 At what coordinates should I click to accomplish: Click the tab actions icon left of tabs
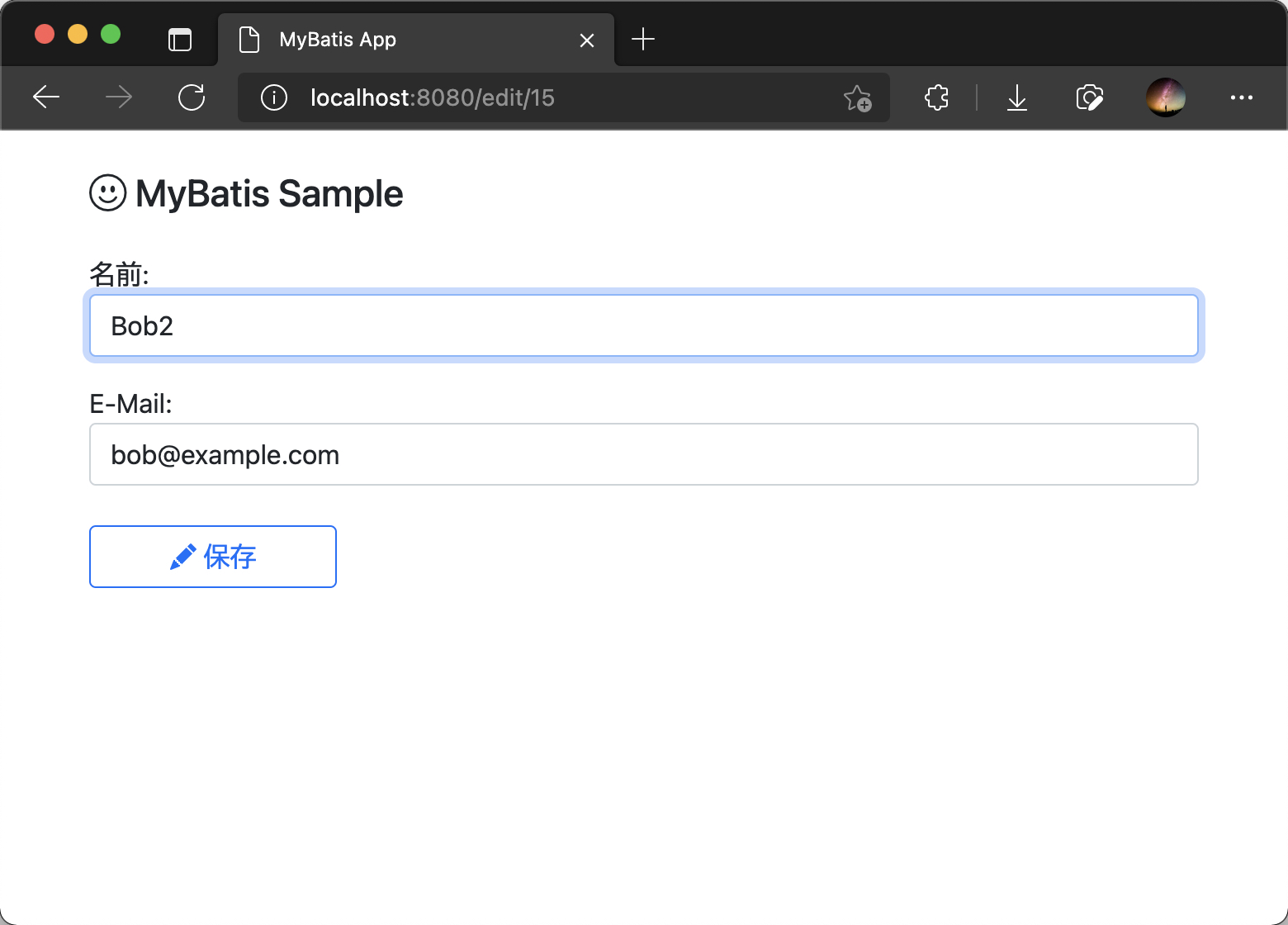coord(180,39)
